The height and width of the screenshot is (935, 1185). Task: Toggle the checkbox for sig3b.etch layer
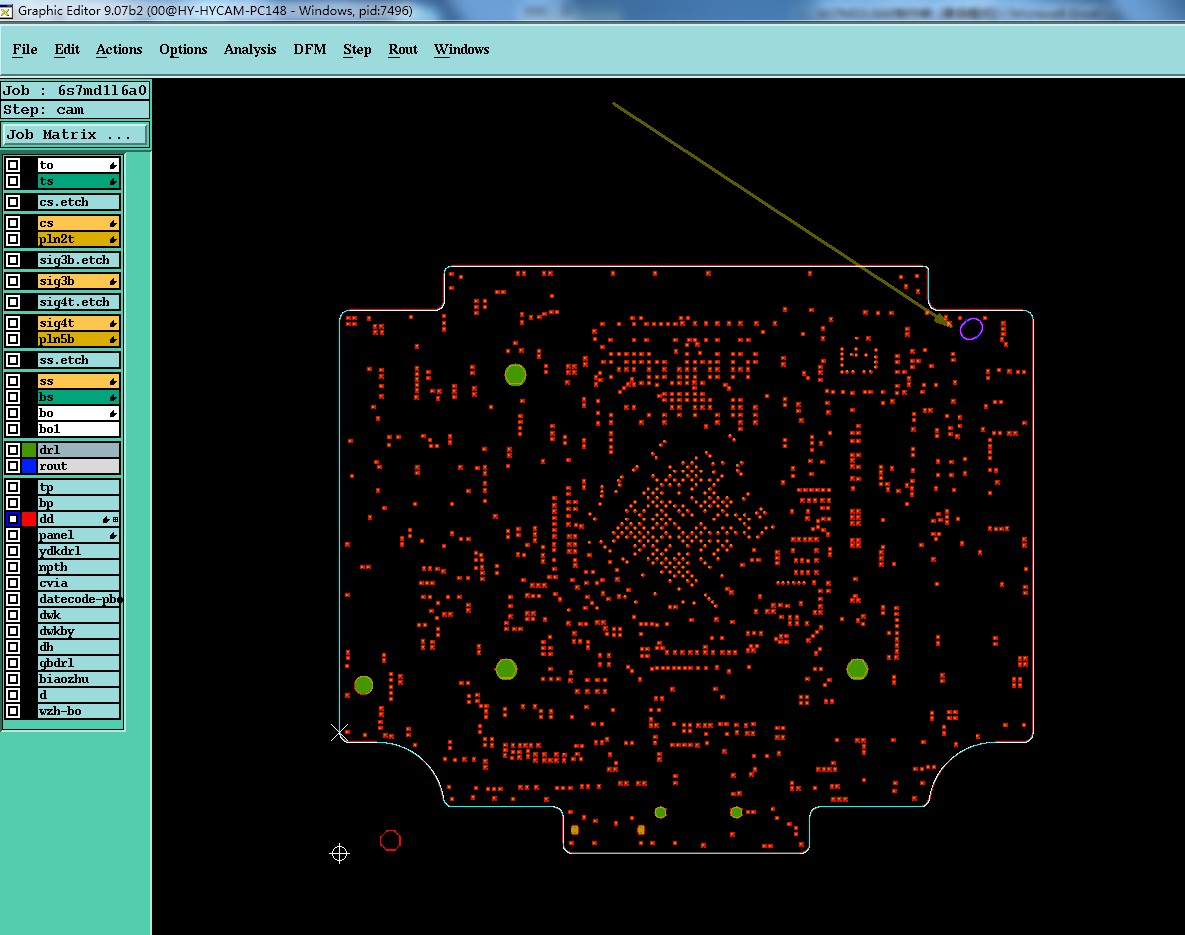click(13, 260)
